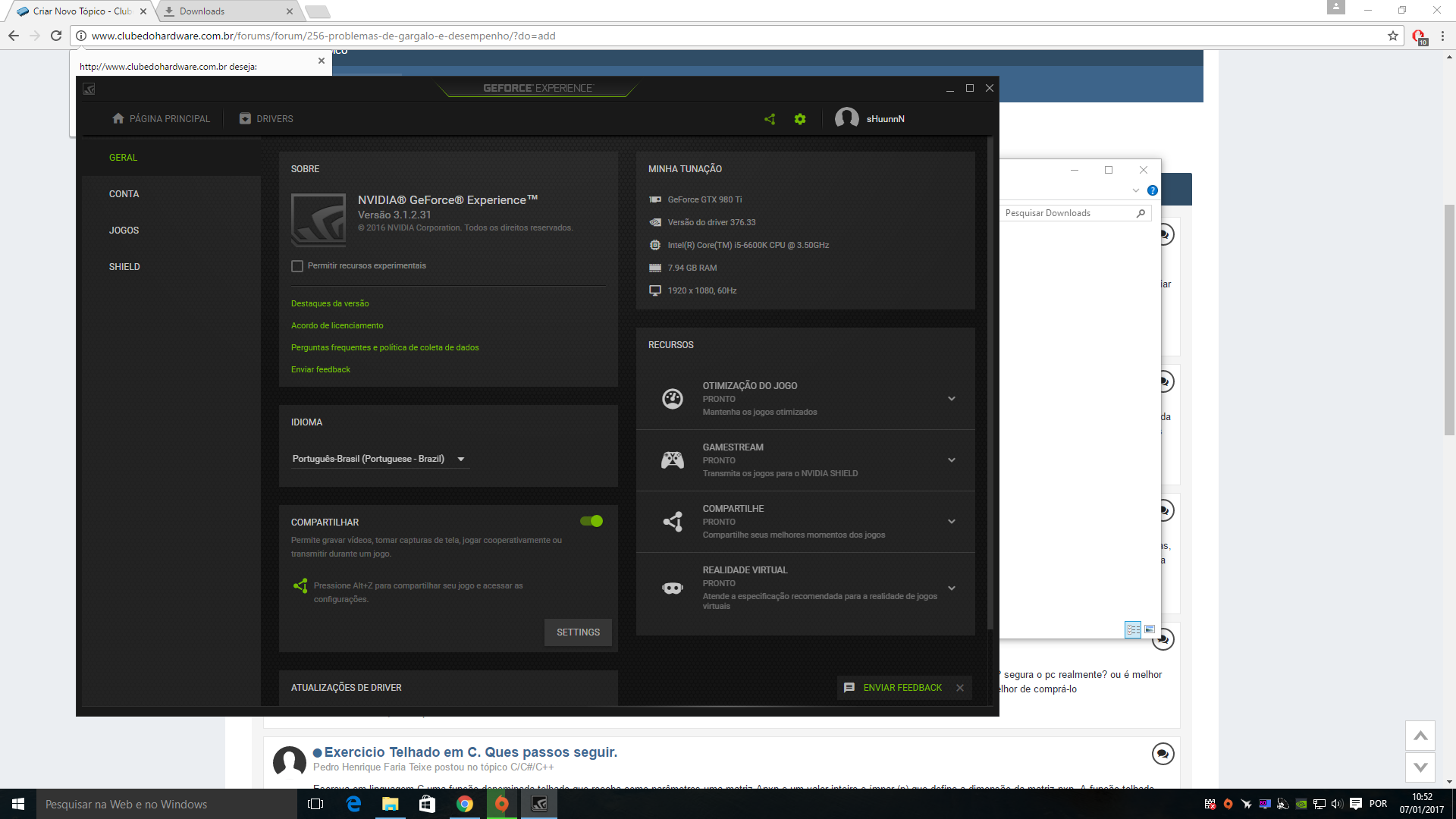
Task: Click Pesquisar na Web e no Windows box
Action: [x=167, y=804]
